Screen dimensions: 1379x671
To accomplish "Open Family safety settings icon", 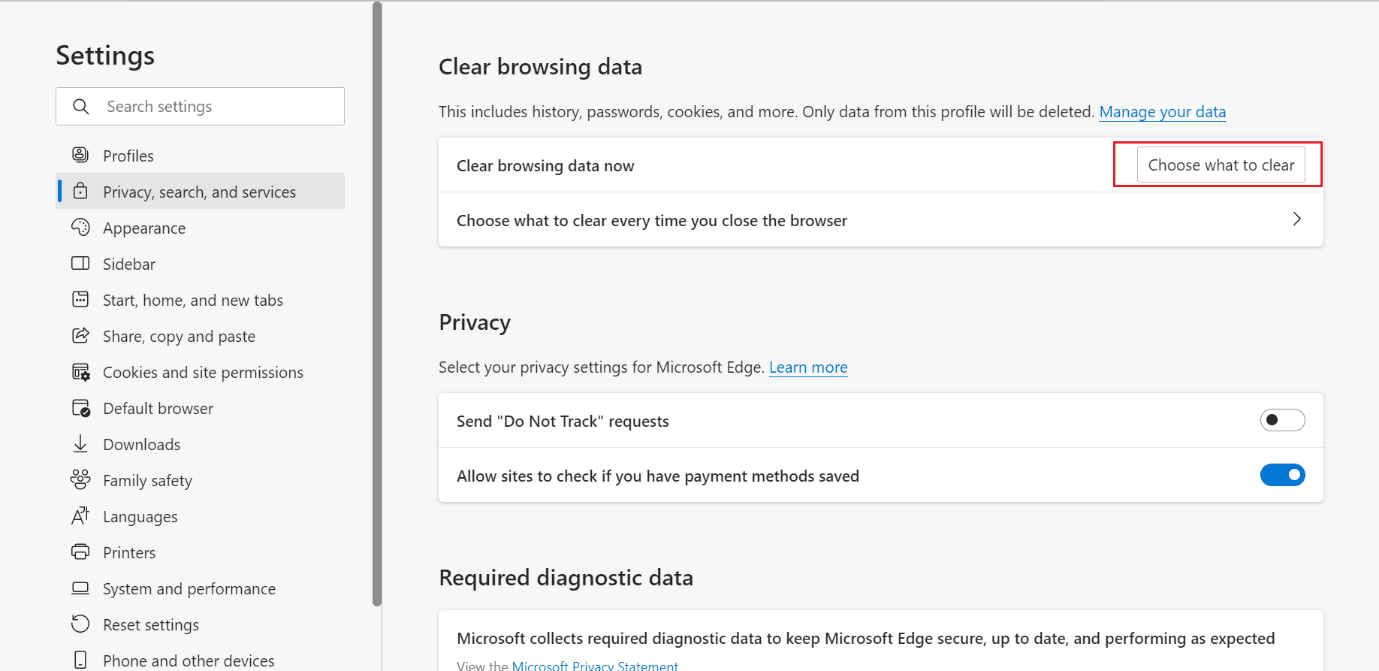I will coord(80,479).
